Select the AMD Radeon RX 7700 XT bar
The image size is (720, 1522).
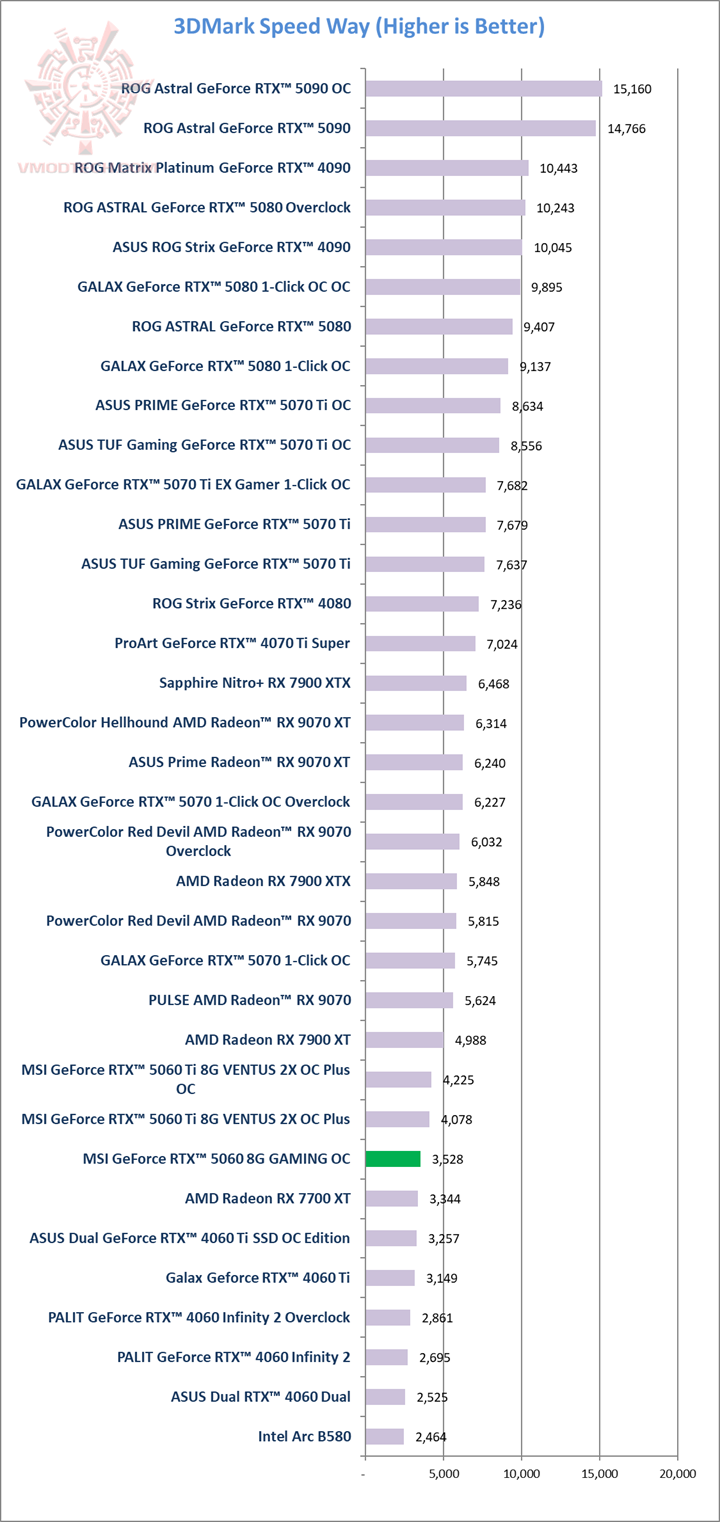pos(391,1198)
